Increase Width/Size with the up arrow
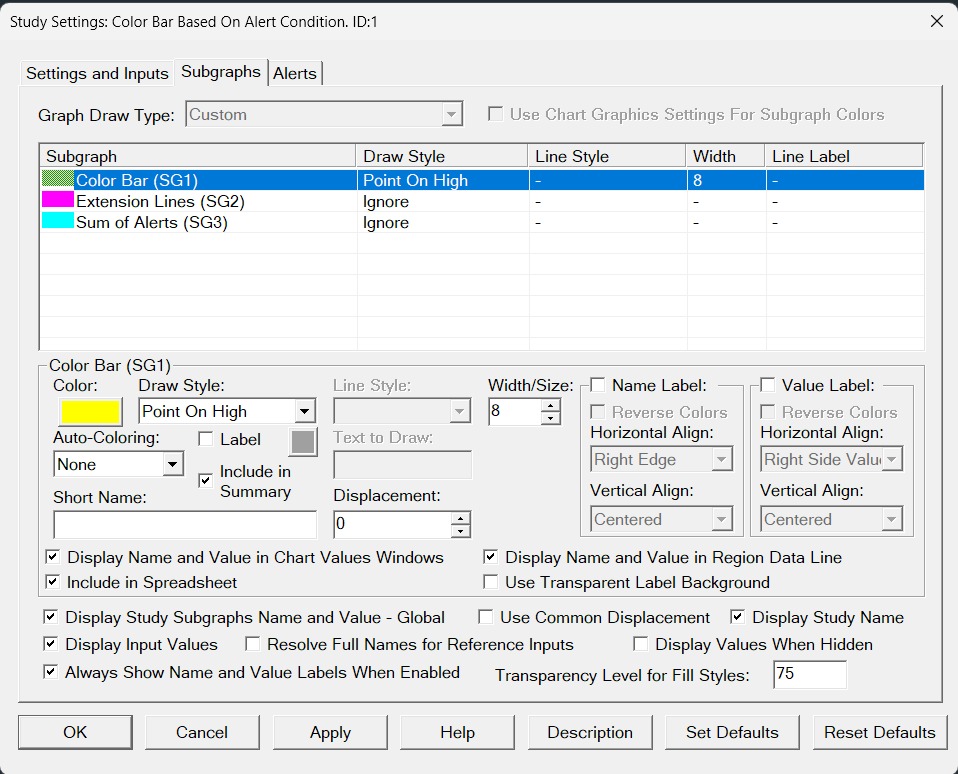Image resolution: width=958 pixels, height=774 pixels. coord(551,405)
